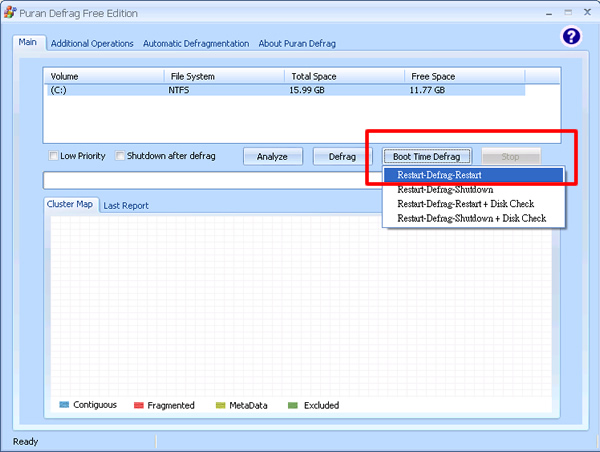This screenshot has height=452, width=600.
Task: Open the Additional Operations tab
Action: [x=92, y=44]
